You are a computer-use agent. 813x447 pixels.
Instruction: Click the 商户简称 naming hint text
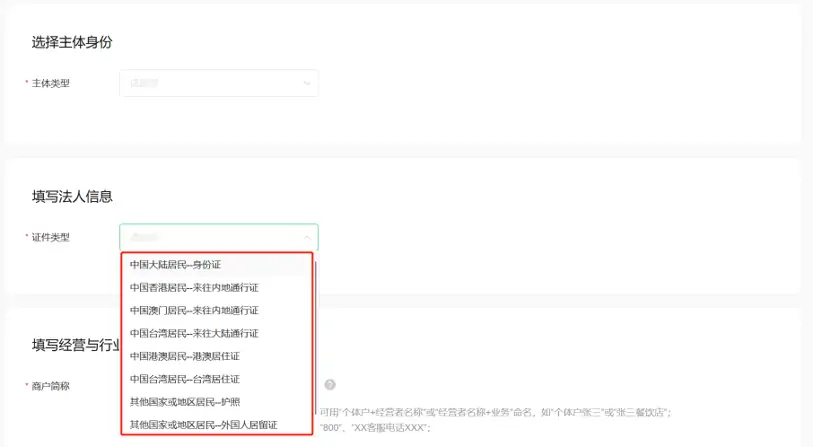tap(495, 412)
